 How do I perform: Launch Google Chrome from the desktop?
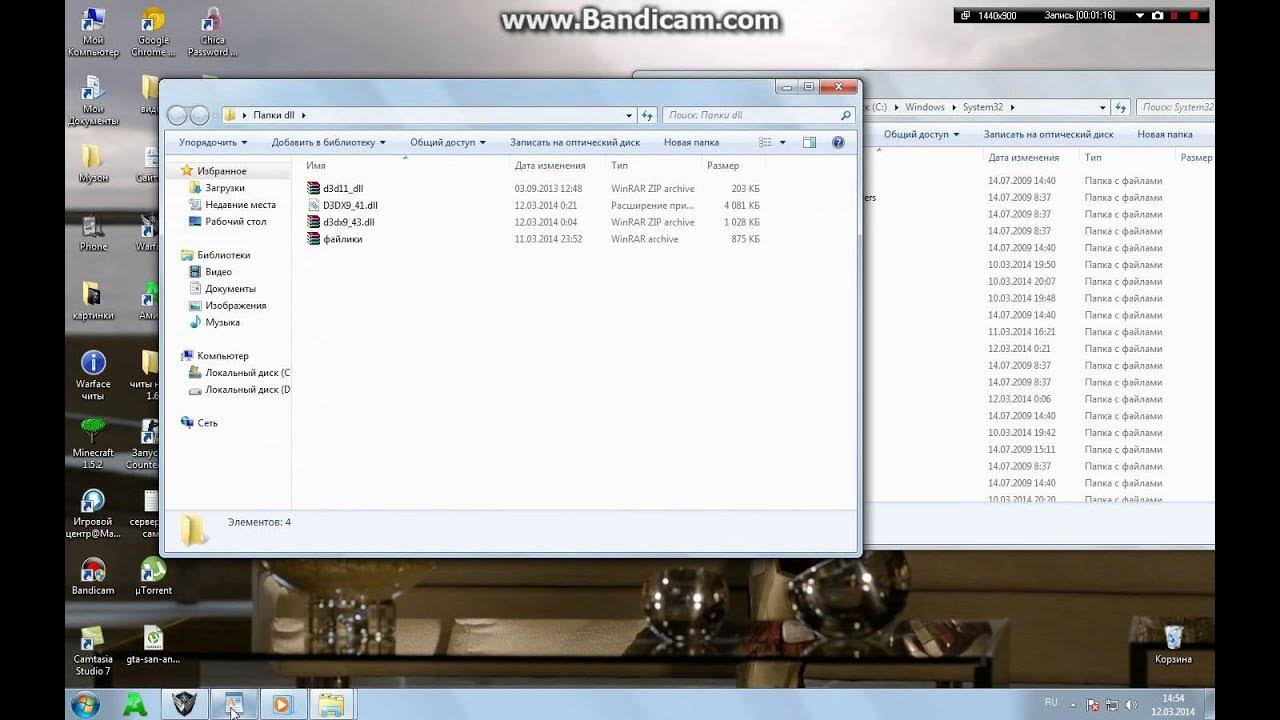152,33
